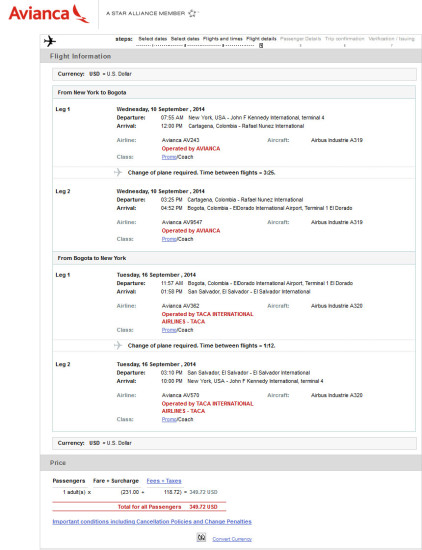
Task: Open Promo class link for flight AV243
Action: tap(169, 157)
